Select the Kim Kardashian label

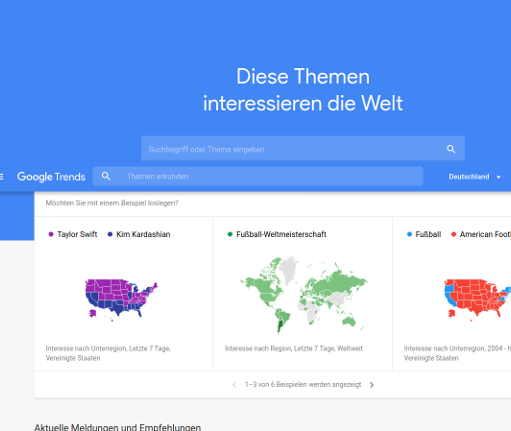143,234
